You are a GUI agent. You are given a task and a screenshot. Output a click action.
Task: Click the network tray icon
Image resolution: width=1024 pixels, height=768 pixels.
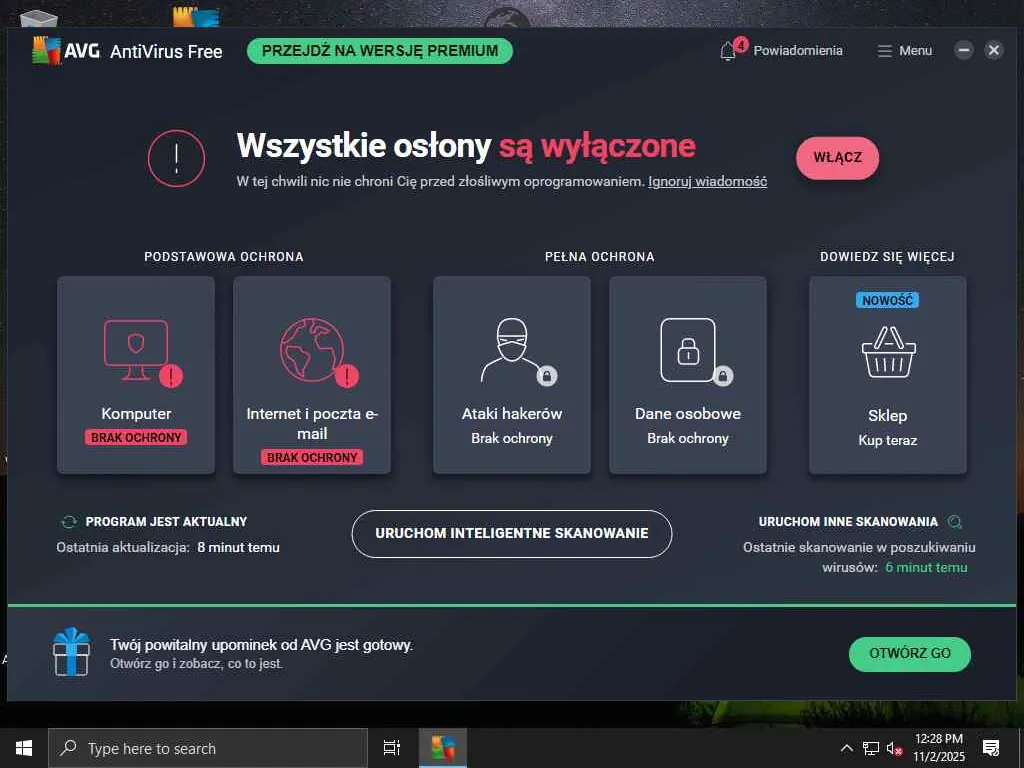tap(871, 748)
